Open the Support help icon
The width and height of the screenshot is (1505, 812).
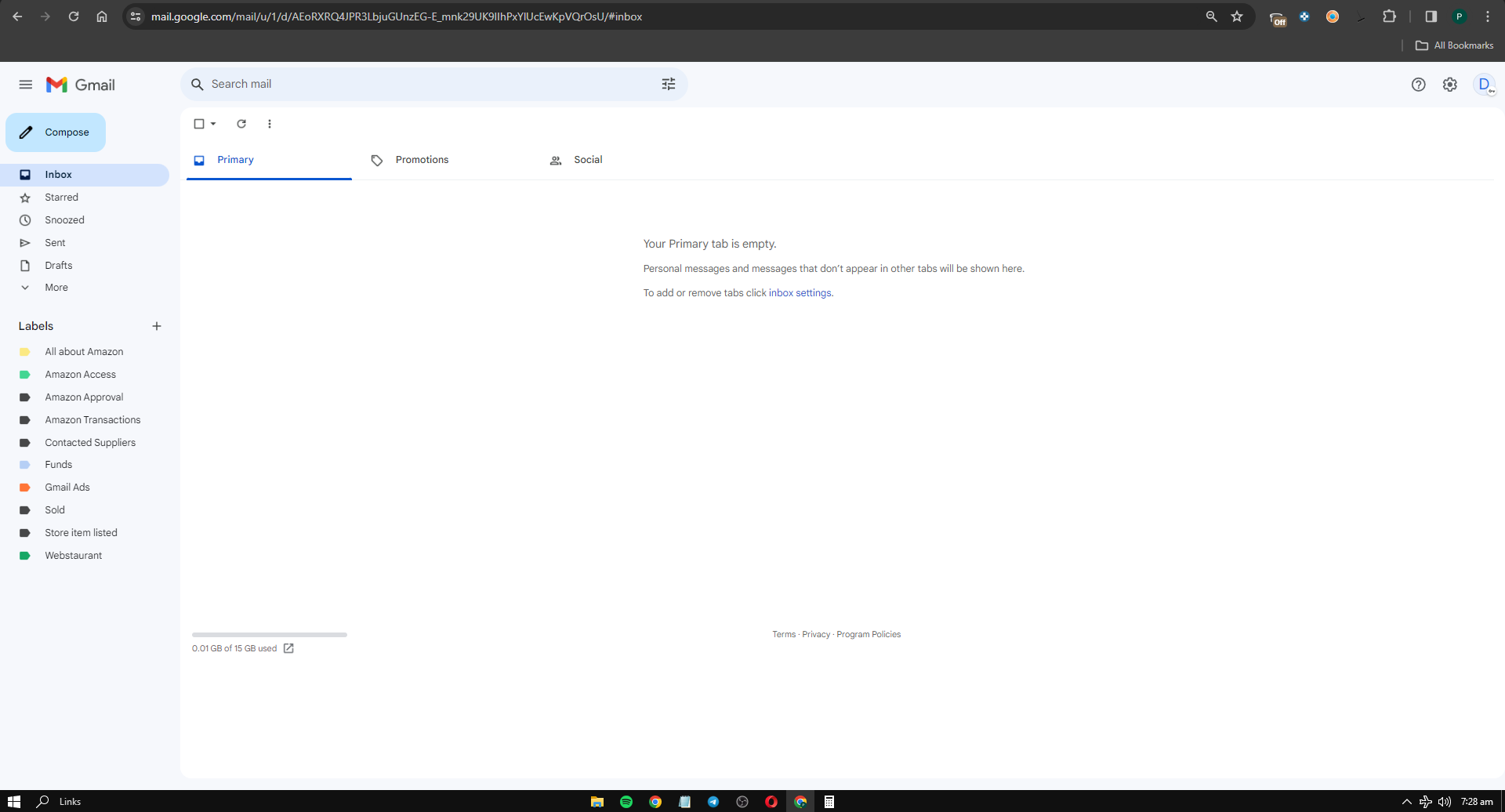[1418, 85]
